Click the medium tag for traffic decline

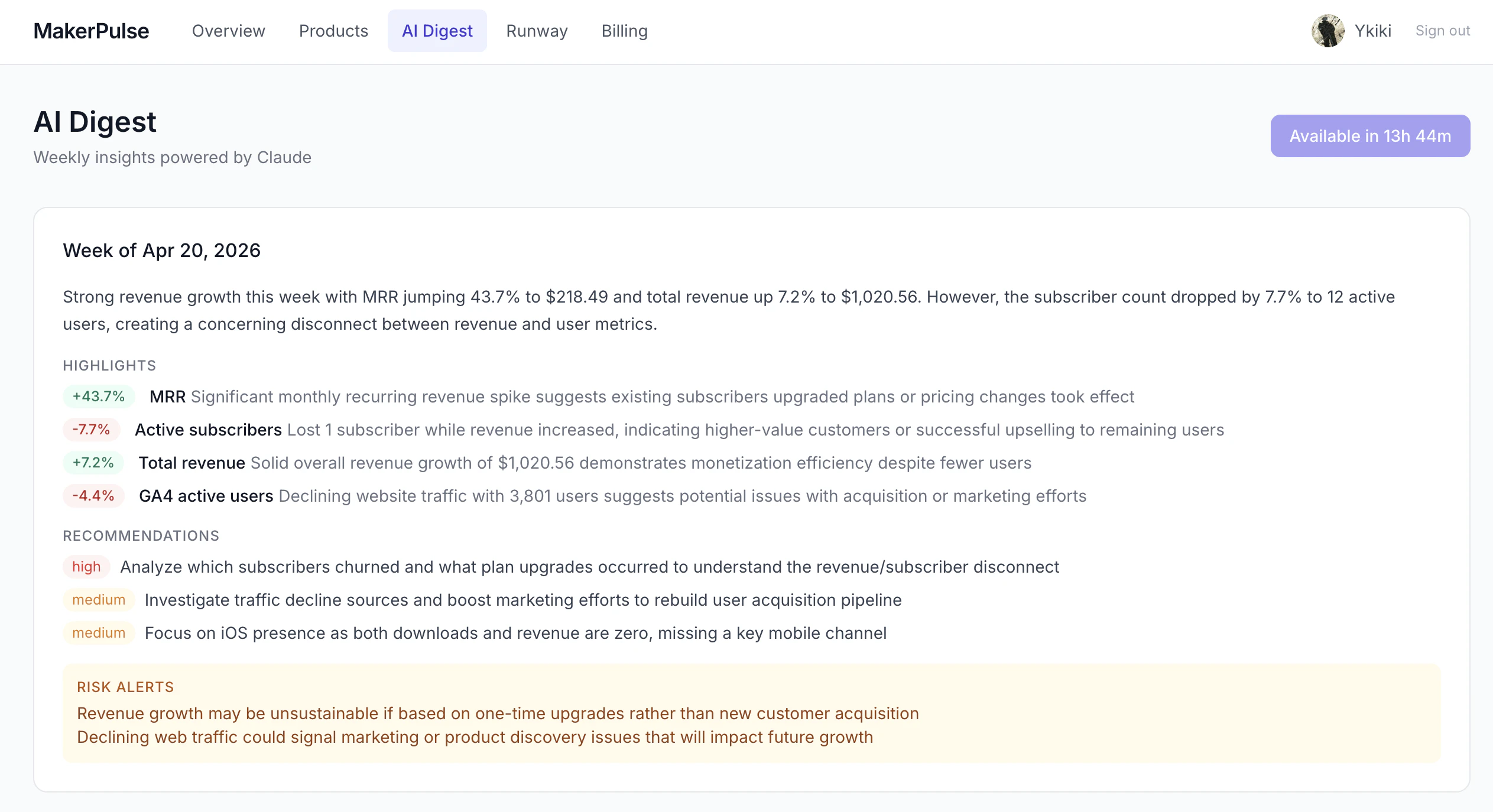point(99,600)
